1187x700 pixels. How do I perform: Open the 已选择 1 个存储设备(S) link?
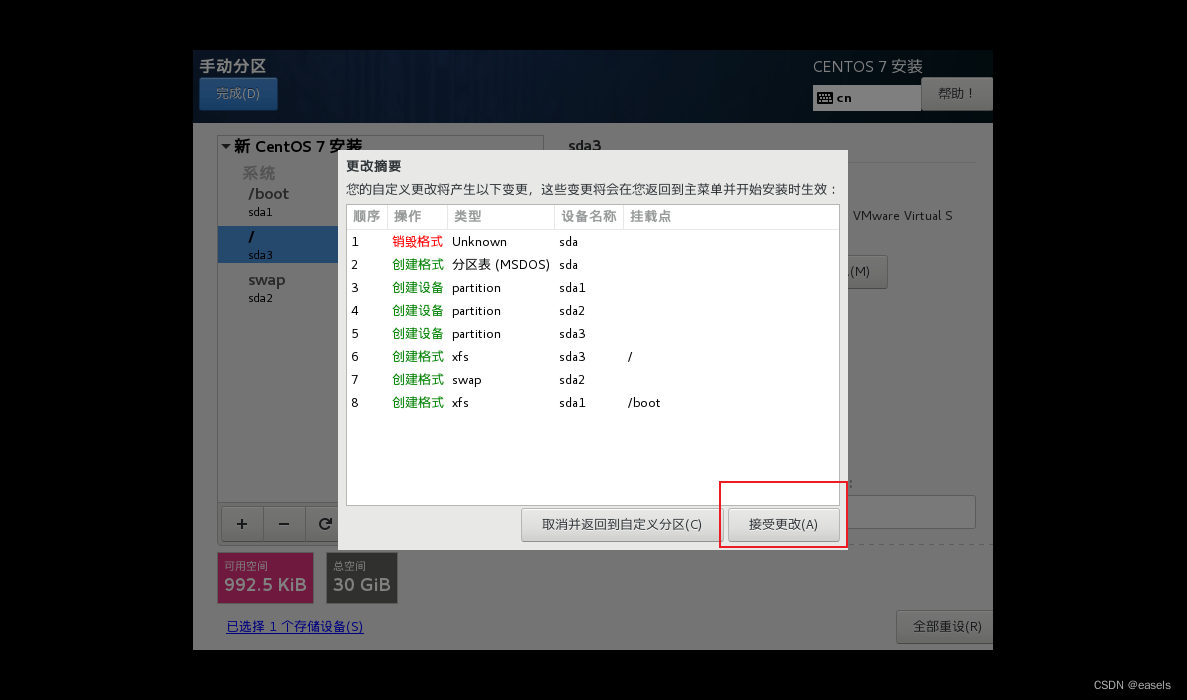pos(294,627)
